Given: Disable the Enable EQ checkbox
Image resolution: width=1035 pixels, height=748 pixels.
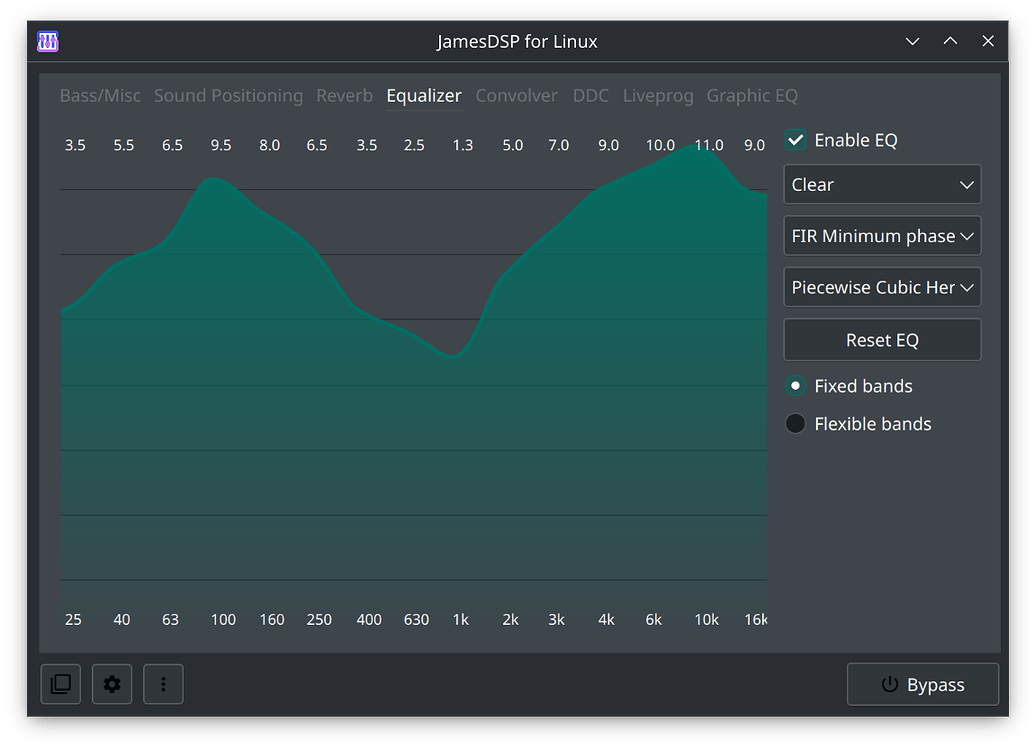Looking at the screenshot, I should (x=795, y=140).
